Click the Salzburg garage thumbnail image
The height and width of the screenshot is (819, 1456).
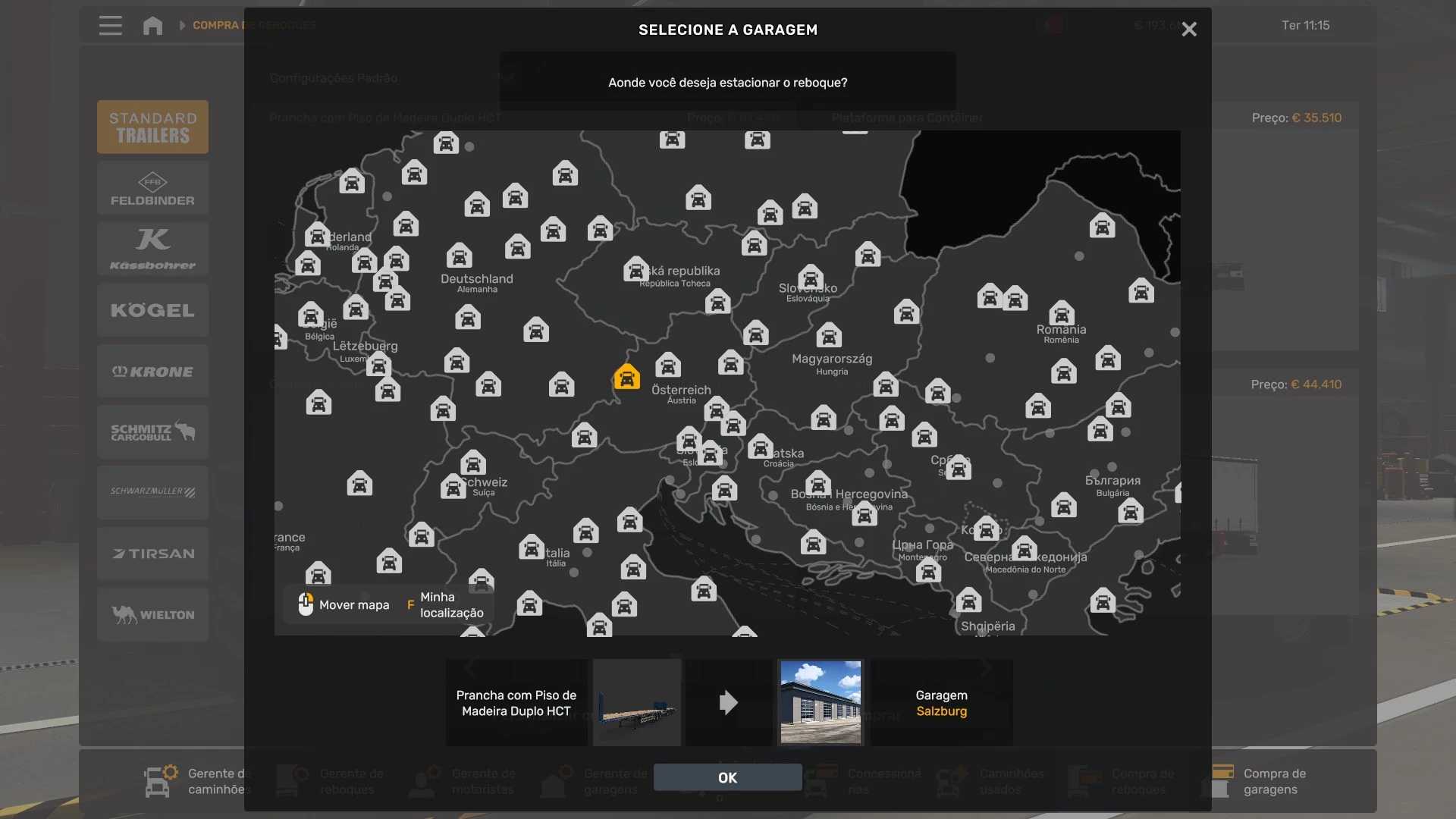pos(821,702)
